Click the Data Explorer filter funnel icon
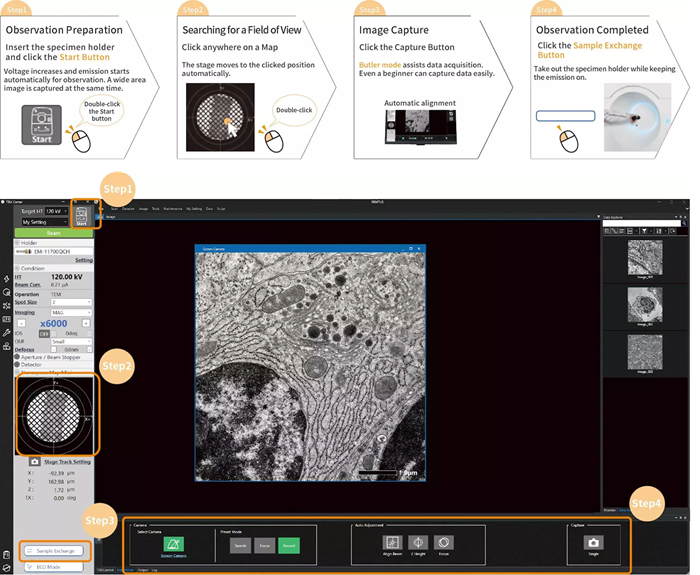This screenshot has width=700, height=575. pyautogui.click(x=644, y=231)
